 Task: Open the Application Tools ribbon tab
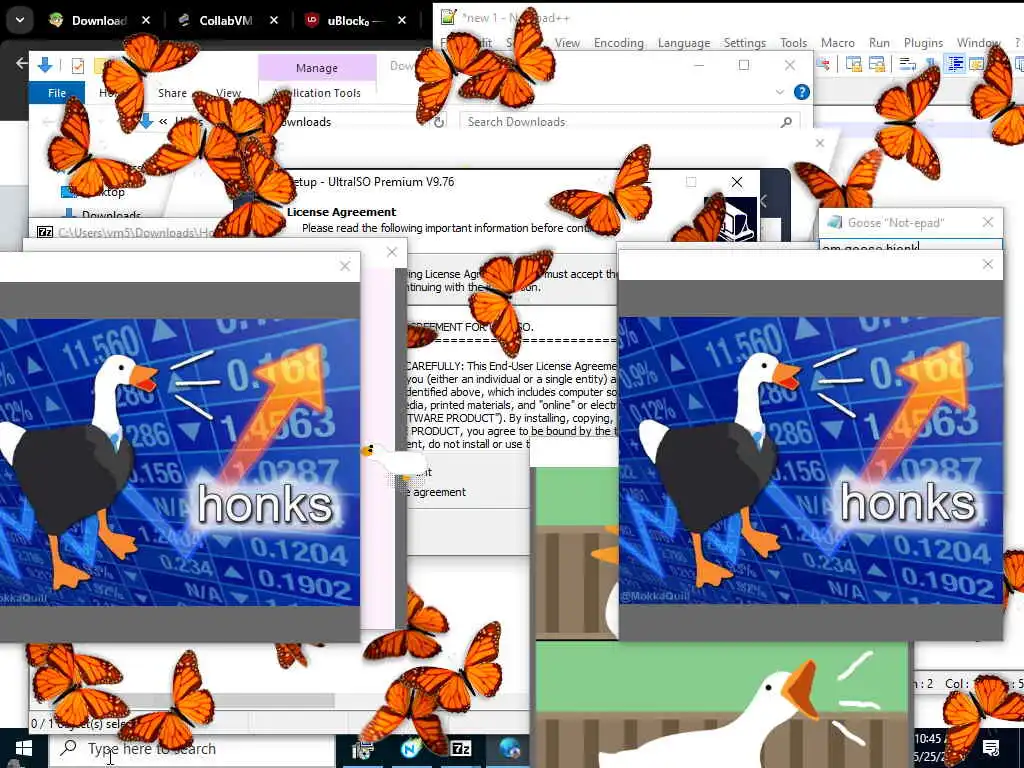tap(317, 93)
